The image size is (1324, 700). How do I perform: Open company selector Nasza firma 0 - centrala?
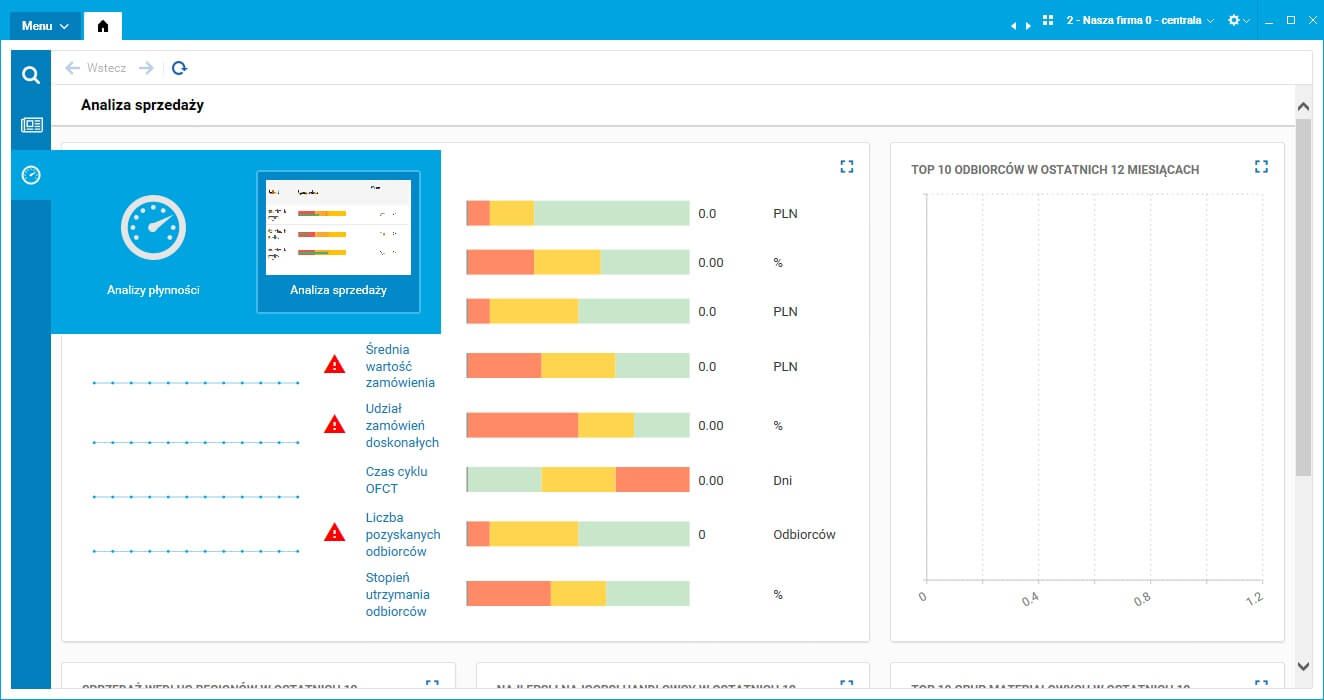[x=1140, y=20]
